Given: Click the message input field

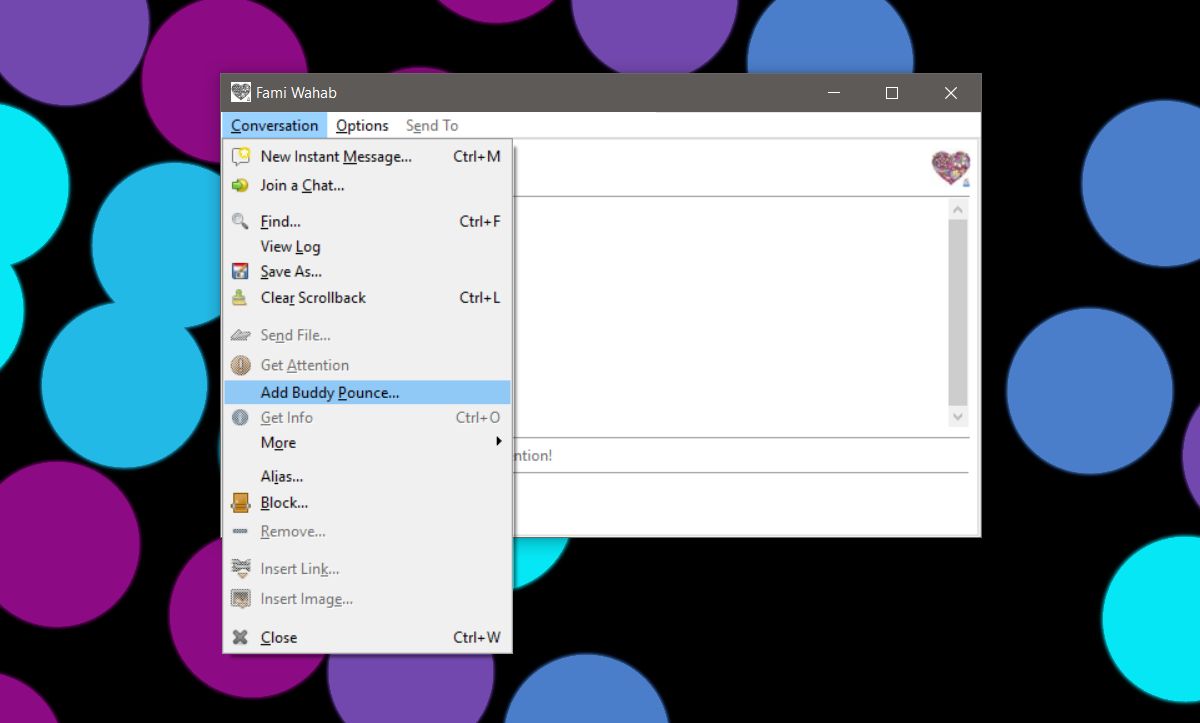Looking at the screenshot, I should tap(740, 502).
